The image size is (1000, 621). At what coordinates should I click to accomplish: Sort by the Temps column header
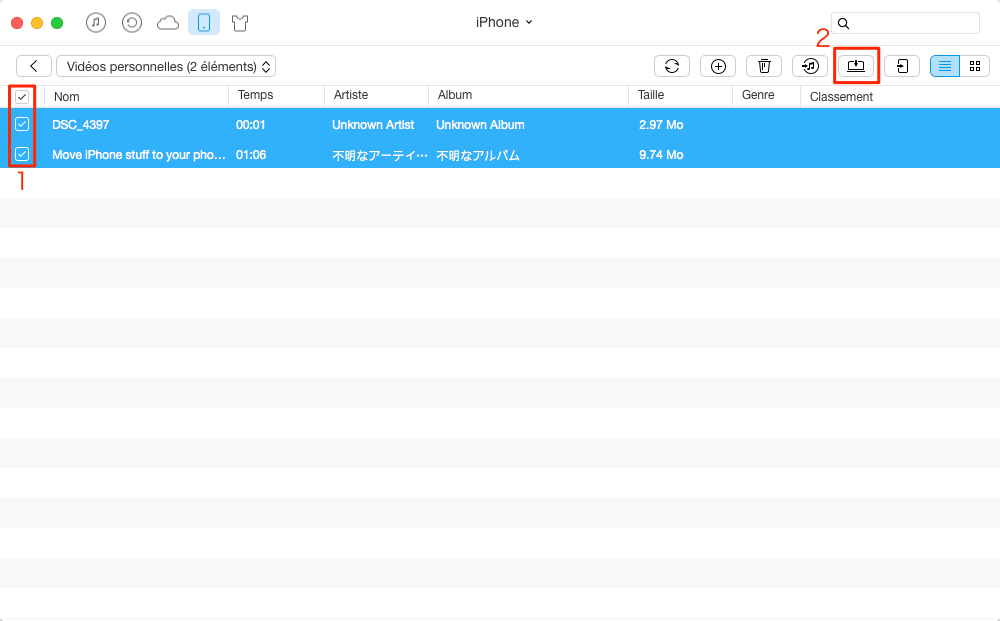[256, 95]
